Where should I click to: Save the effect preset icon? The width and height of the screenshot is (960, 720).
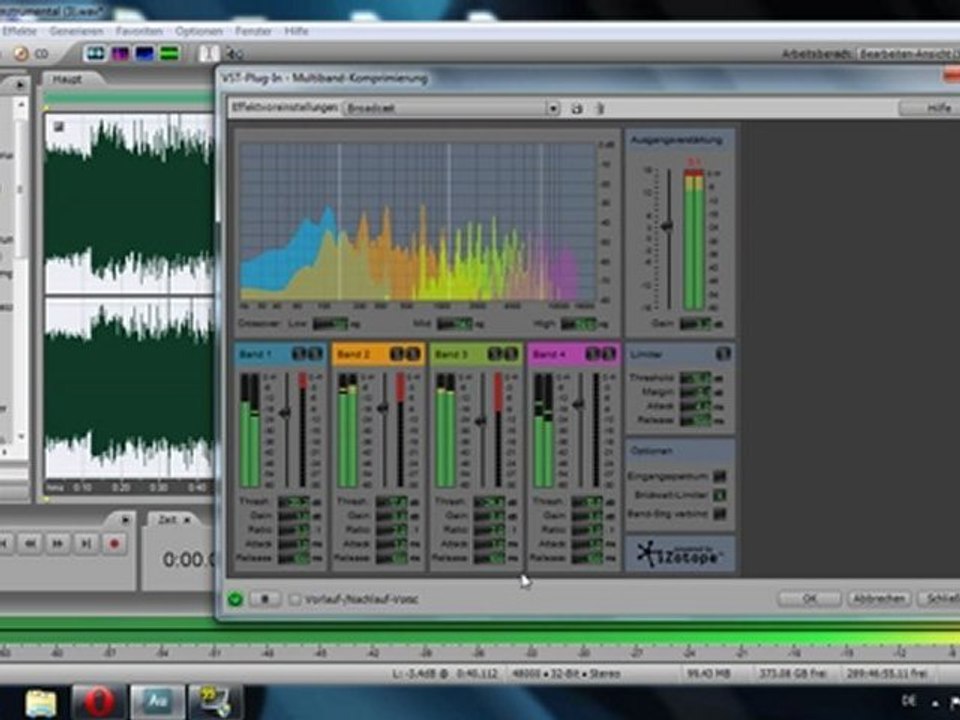point(577,108)
